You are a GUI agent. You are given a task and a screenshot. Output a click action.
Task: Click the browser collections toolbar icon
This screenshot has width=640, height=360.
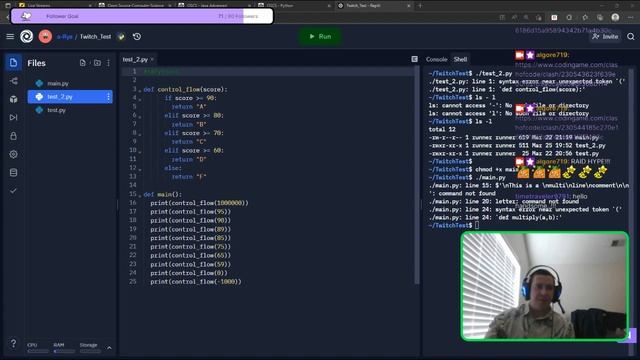pos(600,17)
